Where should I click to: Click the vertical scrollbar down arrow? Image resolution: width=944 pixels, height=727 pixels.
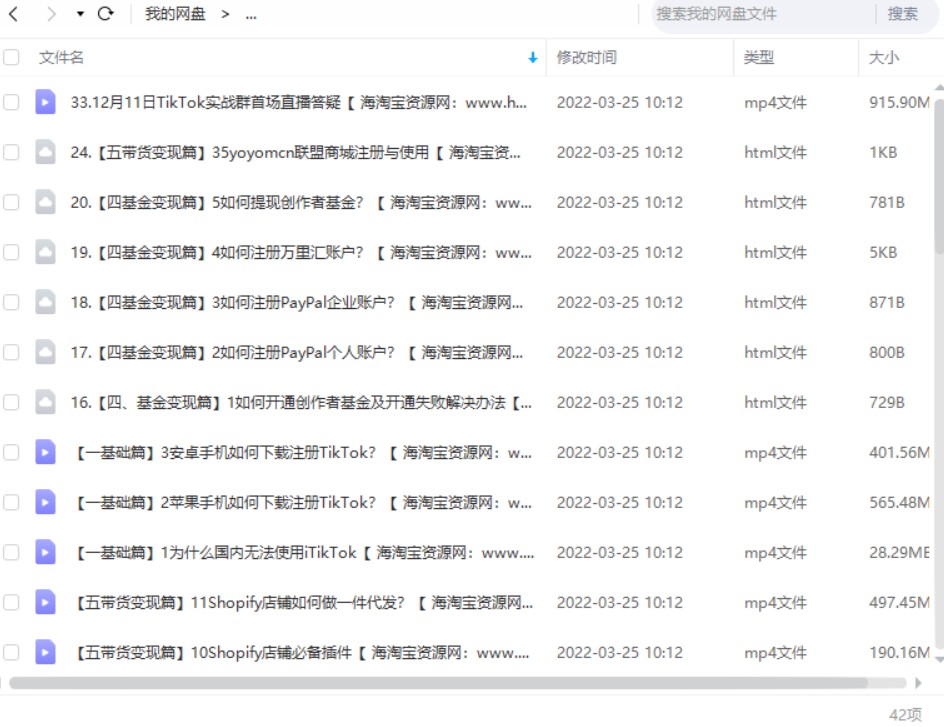pos(939,660)
